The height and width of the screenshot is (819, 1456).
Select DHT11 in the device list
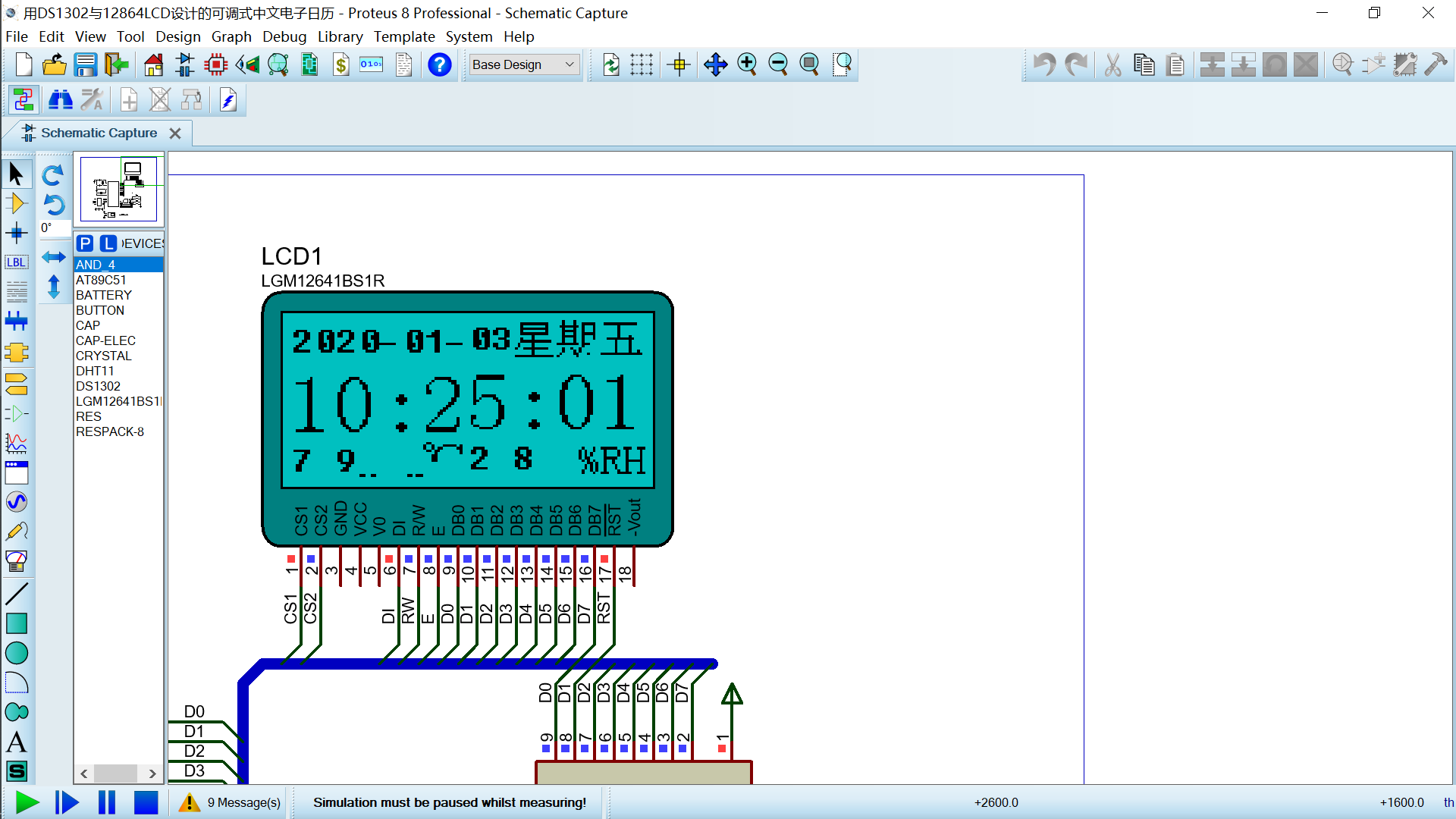tap(119, 371)
